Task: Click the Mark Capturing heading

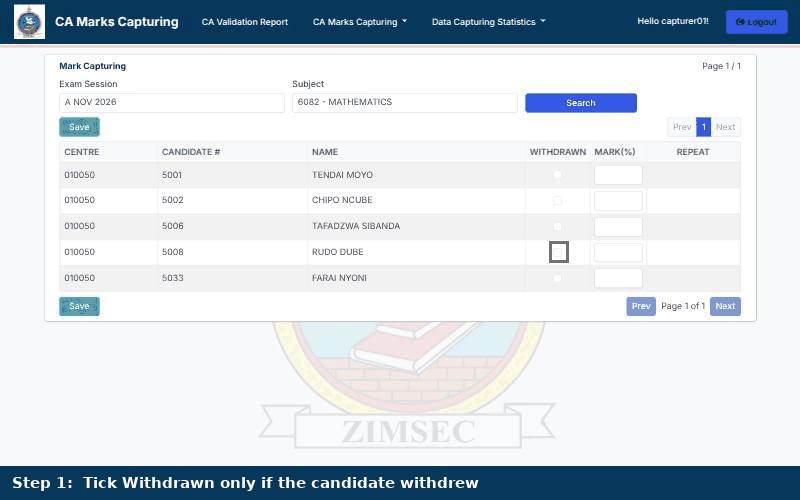Action: pyautogui.click(x=92, y=66)
